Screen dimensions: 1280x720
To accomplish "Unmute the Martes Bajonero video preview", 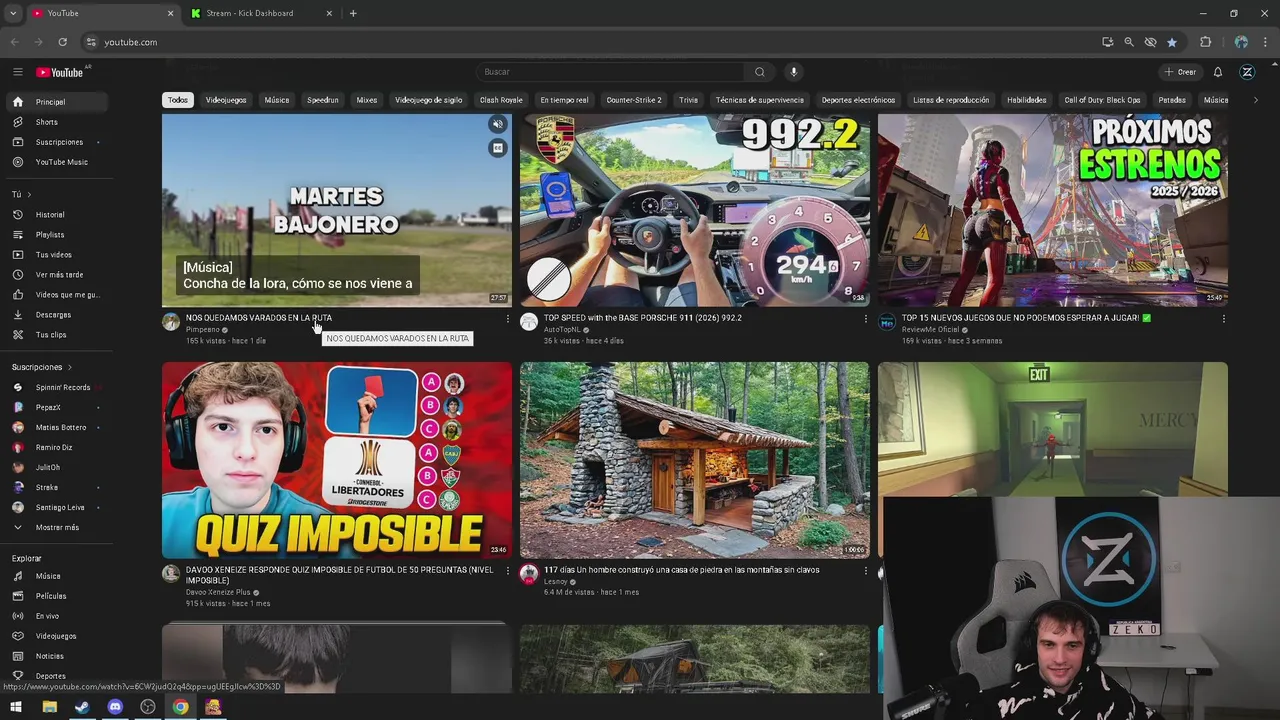I will click(x=498, y=124).
